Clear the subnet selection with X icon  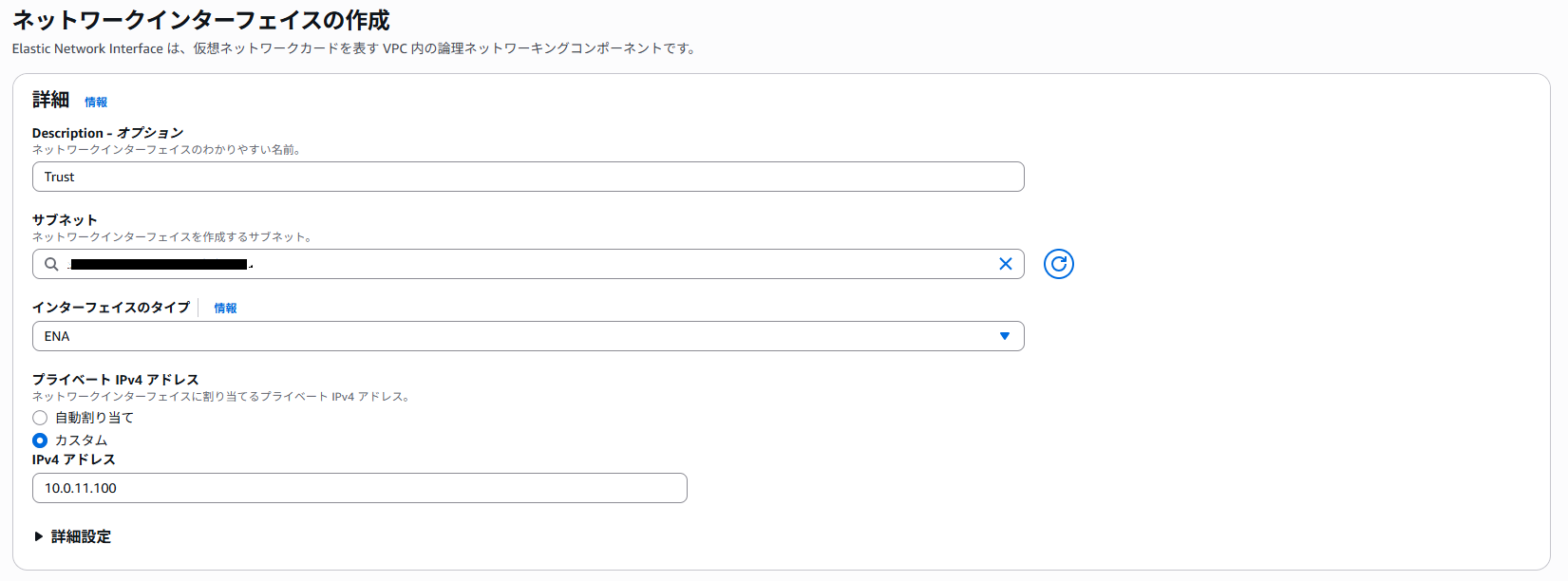(1005, 264)
